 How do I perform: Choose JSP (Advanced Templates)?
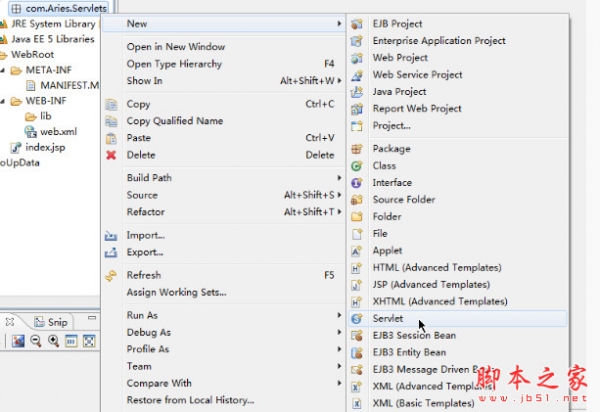tap(457, 285)
